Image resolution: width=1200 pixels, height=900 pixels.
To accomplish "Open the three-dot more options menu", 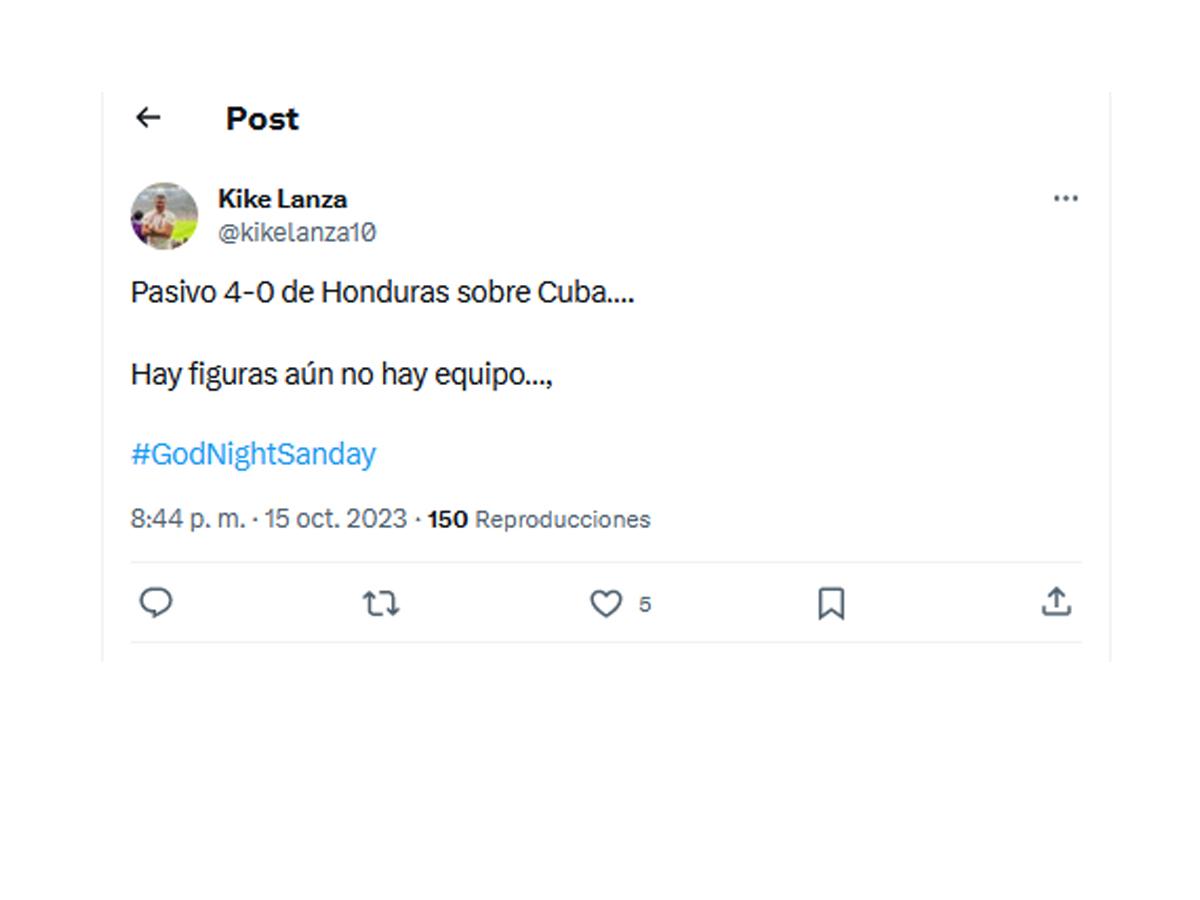I will click(1066, 198).
